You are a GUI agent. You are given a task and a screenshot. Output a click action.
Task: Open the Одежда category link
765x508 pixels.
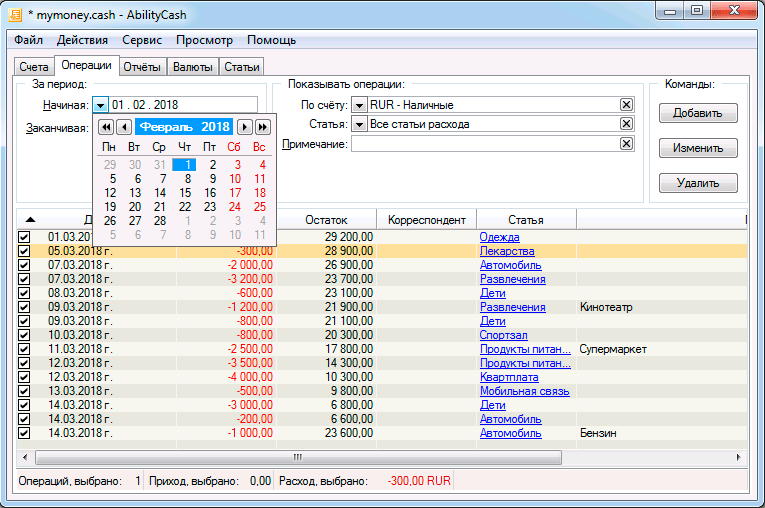[499, 237]
